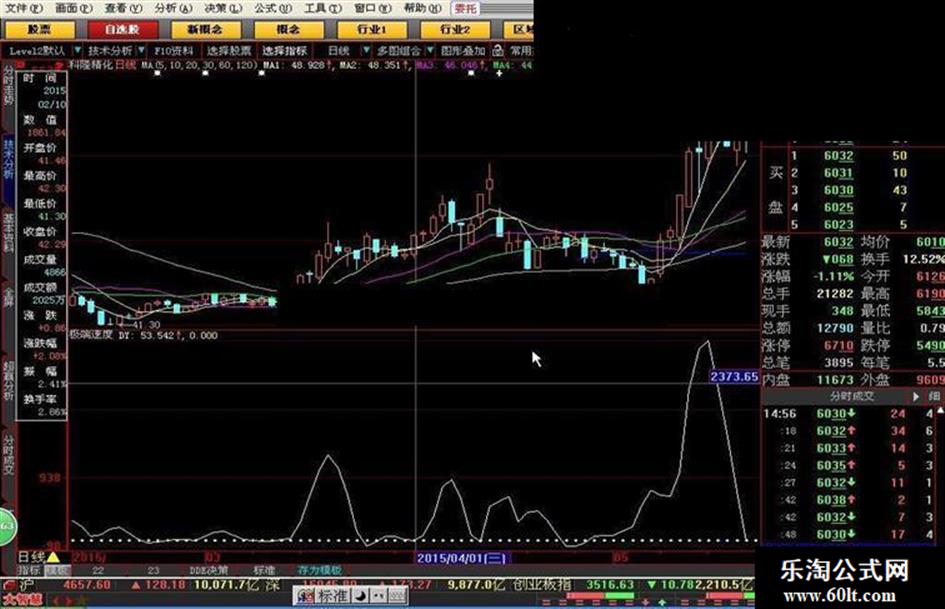
Task: Click the yellow triangle beside 日线
Action: pos(53,557)
